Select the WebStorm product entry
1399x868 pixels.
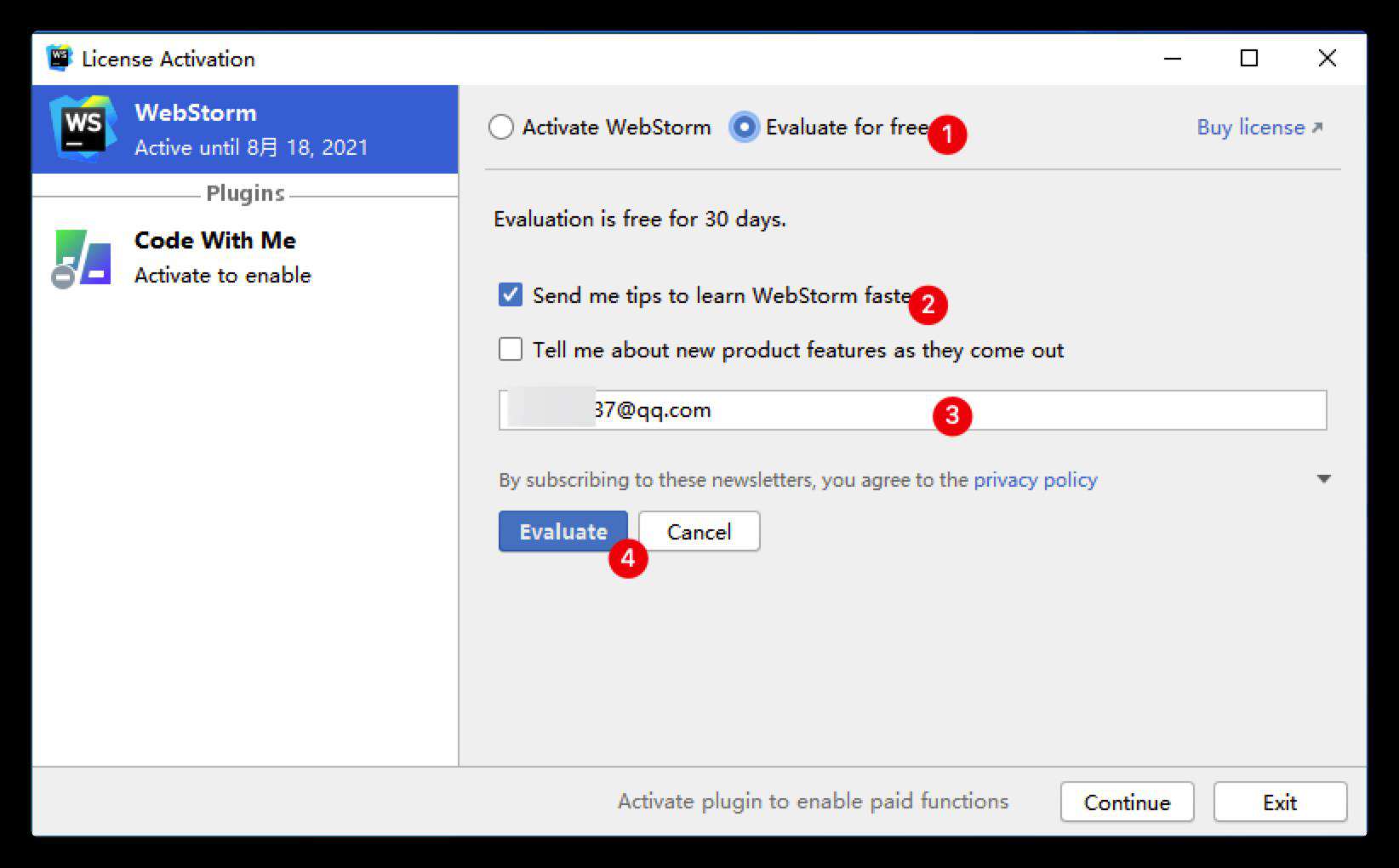[x=245, y=129]
